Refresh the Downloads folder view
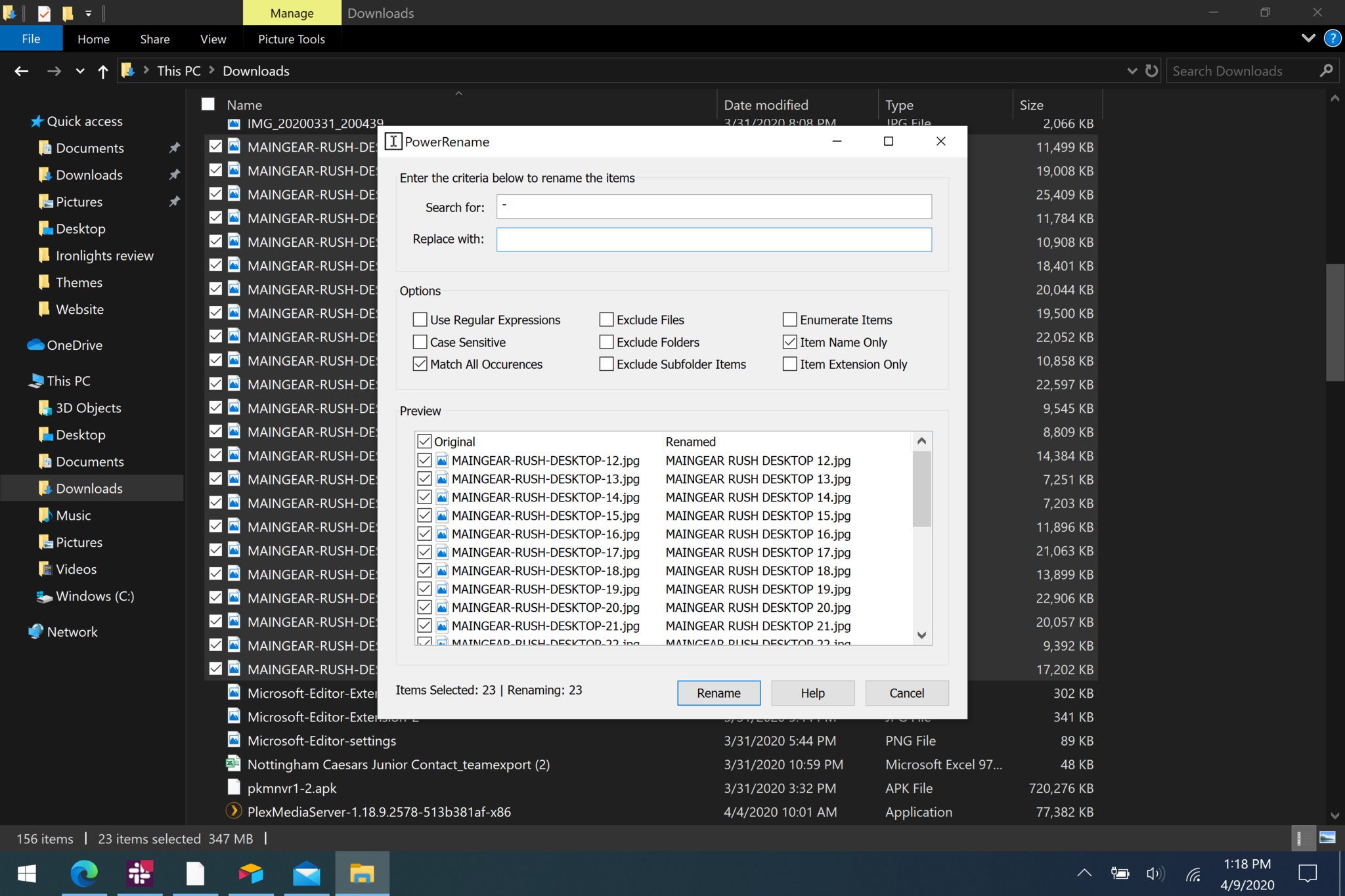1345x896 pixels. point(1151,71)
